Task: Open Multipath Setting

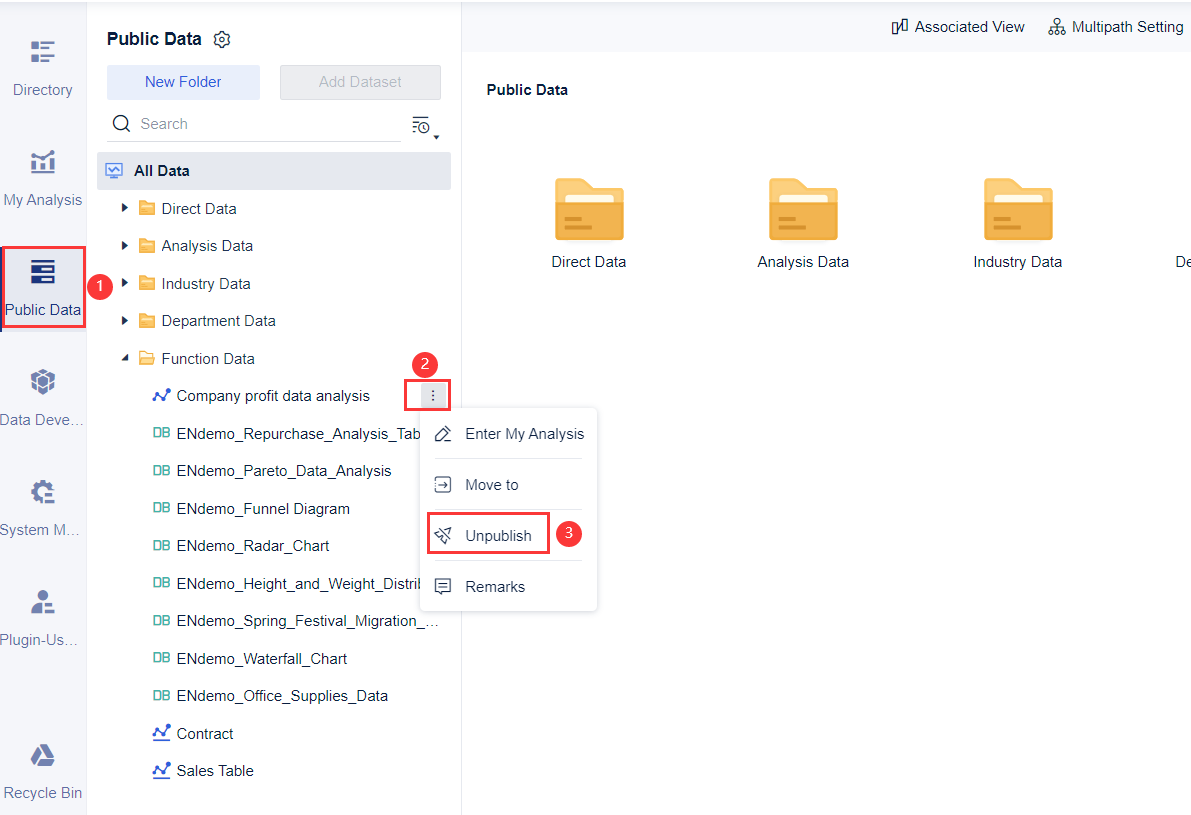Action: pos(1115,27)
